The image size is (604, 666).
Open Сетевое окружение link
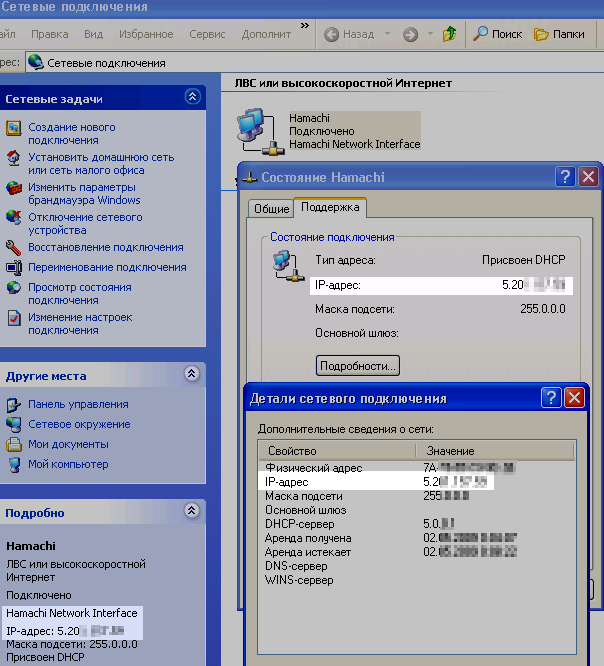pyautogui.click(x=79, y=424)
